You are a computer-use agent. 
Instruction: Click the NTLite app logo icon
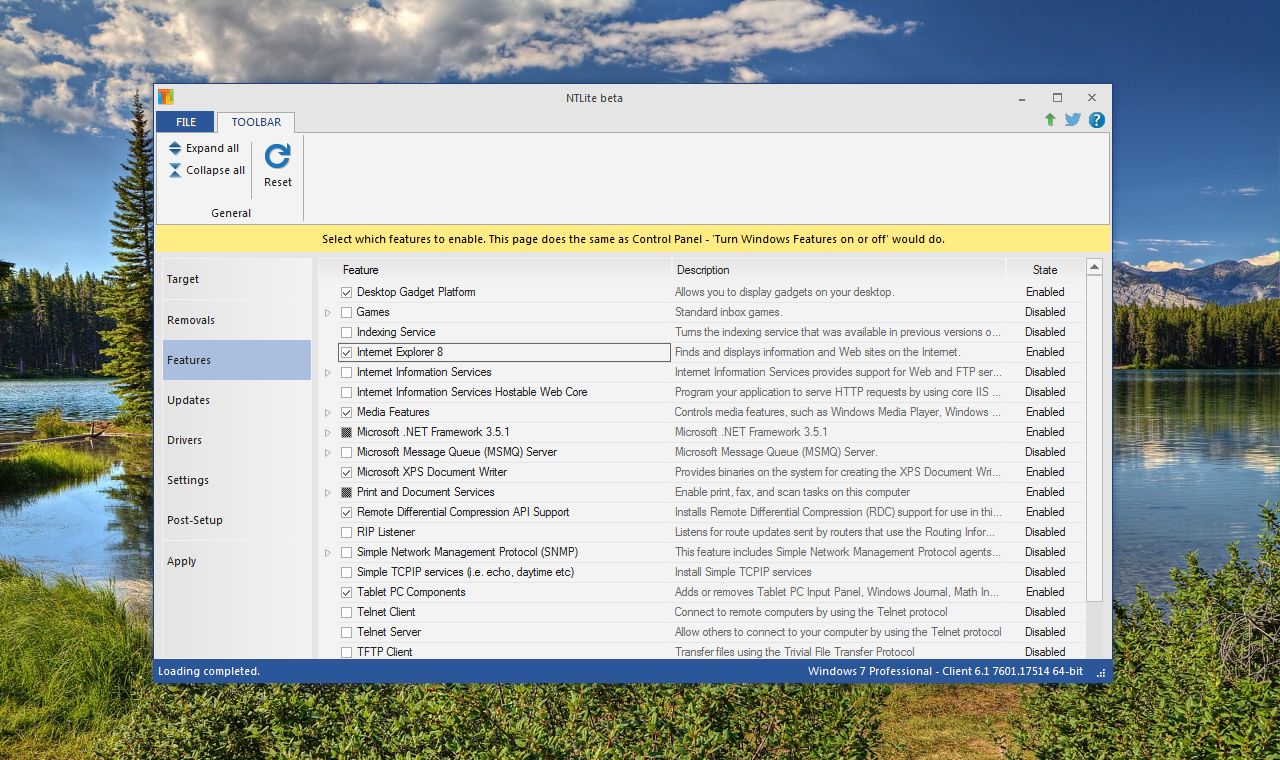[x=166, y=97]
